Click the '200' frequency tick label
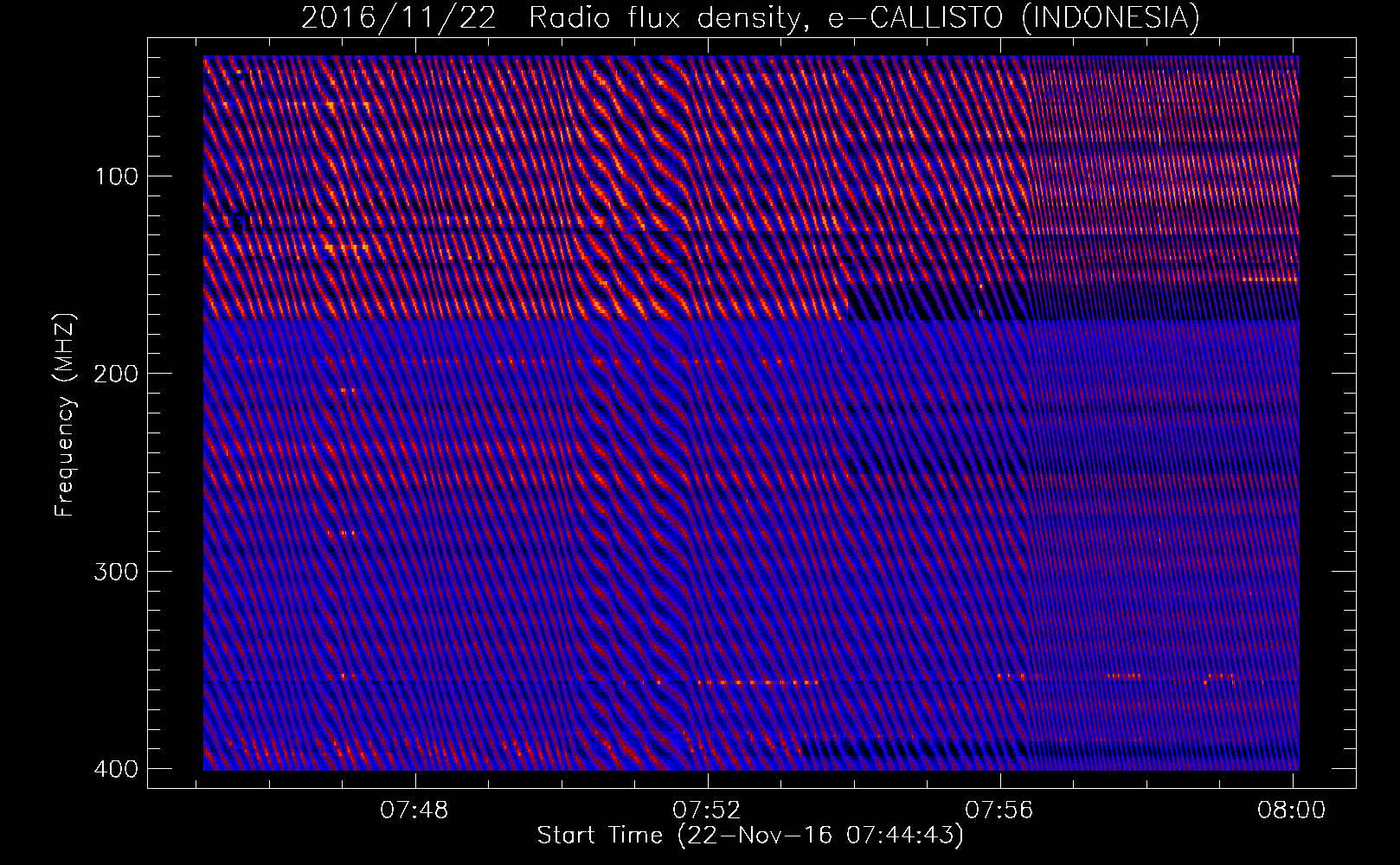Viewport: 1400px width, 865px height. pos(115,374)
